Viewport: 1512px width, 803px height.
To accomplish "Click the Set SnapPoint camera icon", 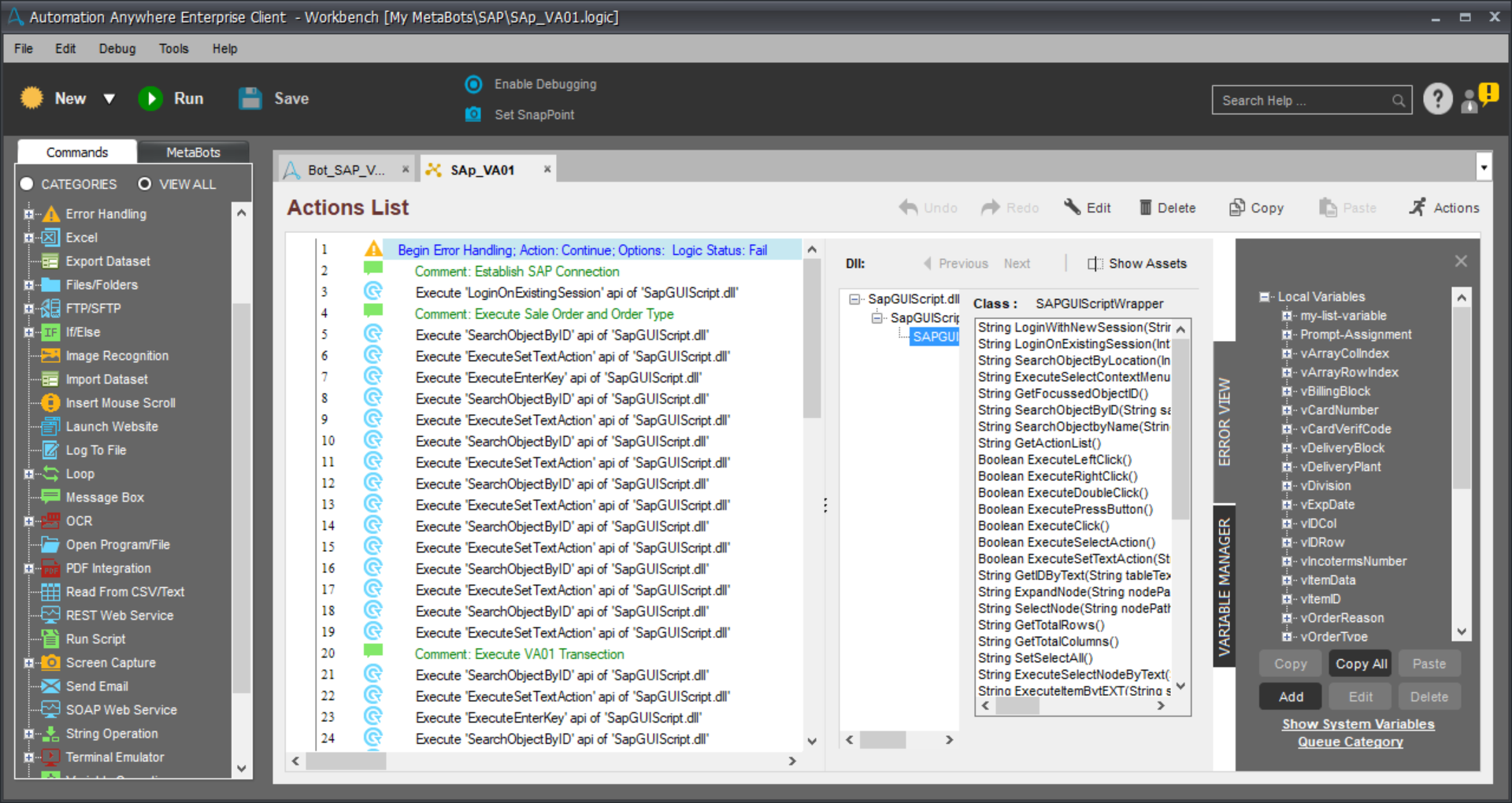I will coord(473,114).
